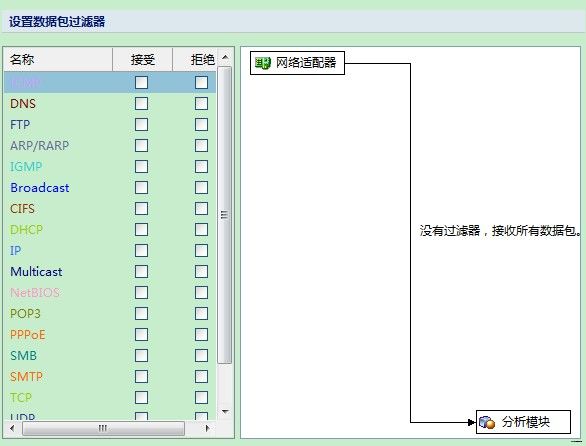This screenshot has height=446, width=586.
Task: Click the 分析模块 node label
Action: point(526,422)
